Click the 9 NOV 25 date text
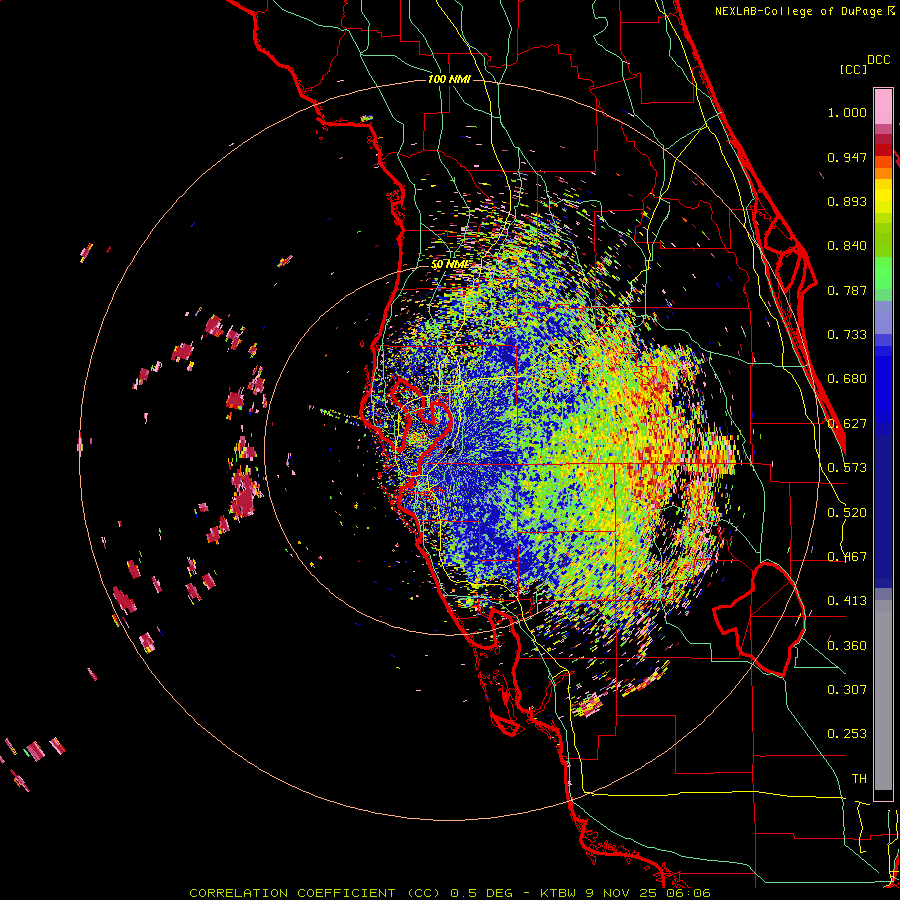The image size is (900, 900). click(x=622, y=893)
